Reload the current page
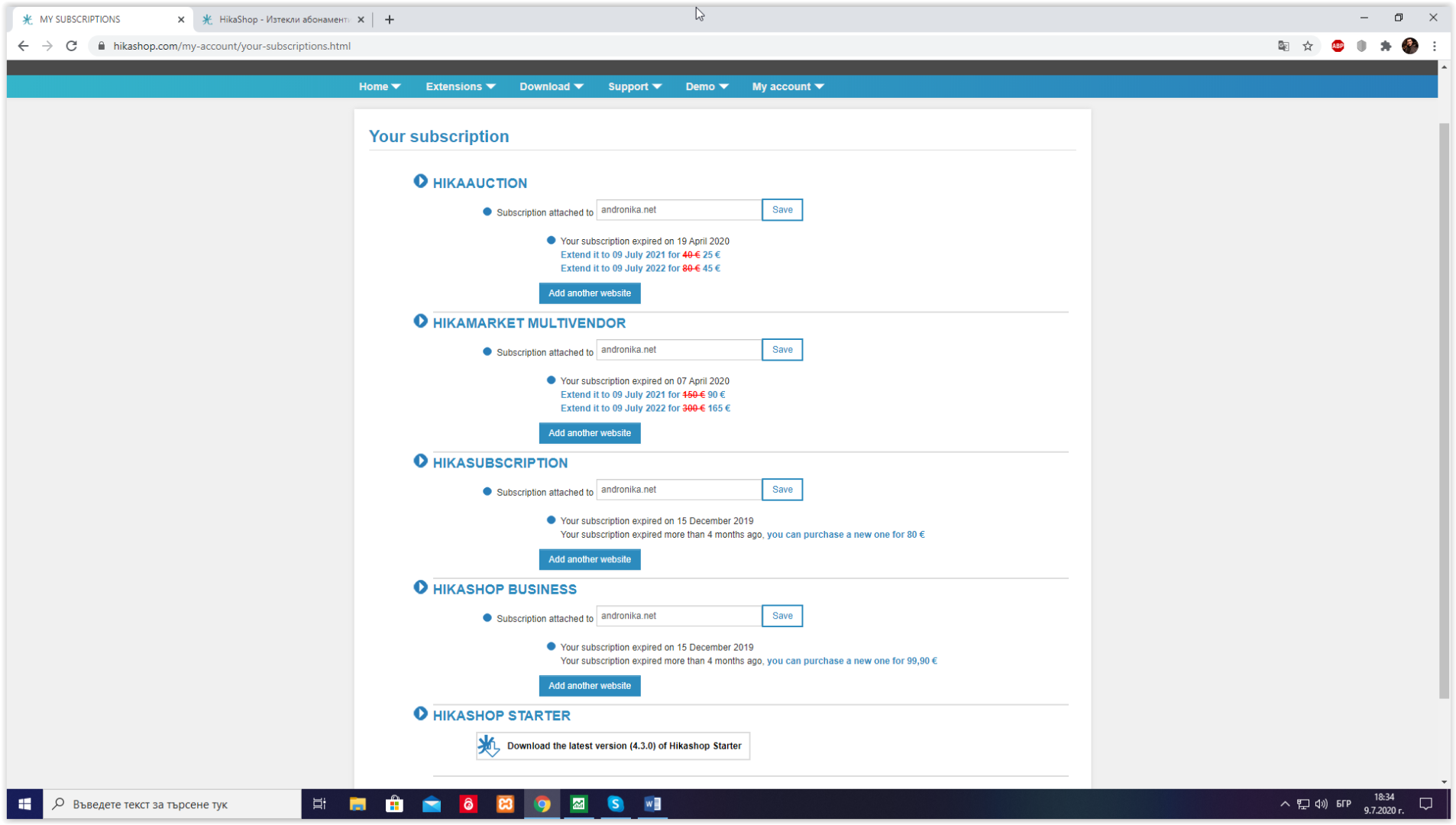The image size is (1456, 825). [x=72, y=46]
